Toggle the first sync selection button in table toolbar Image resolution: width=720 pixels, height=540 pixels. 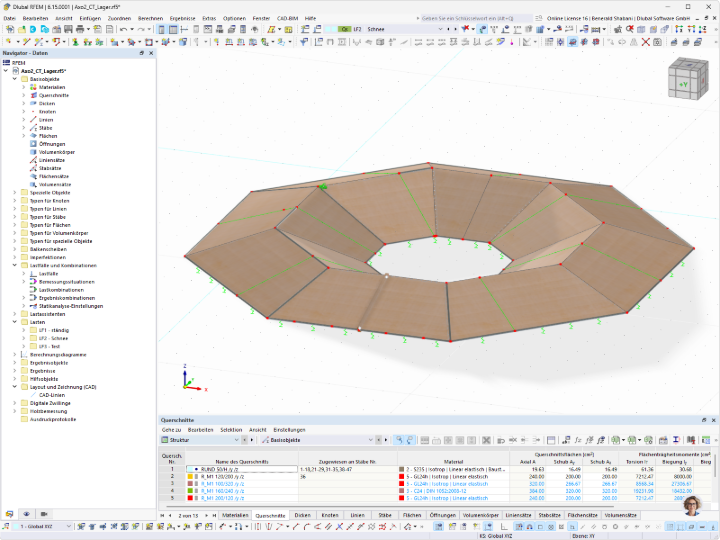pos(399,440)
